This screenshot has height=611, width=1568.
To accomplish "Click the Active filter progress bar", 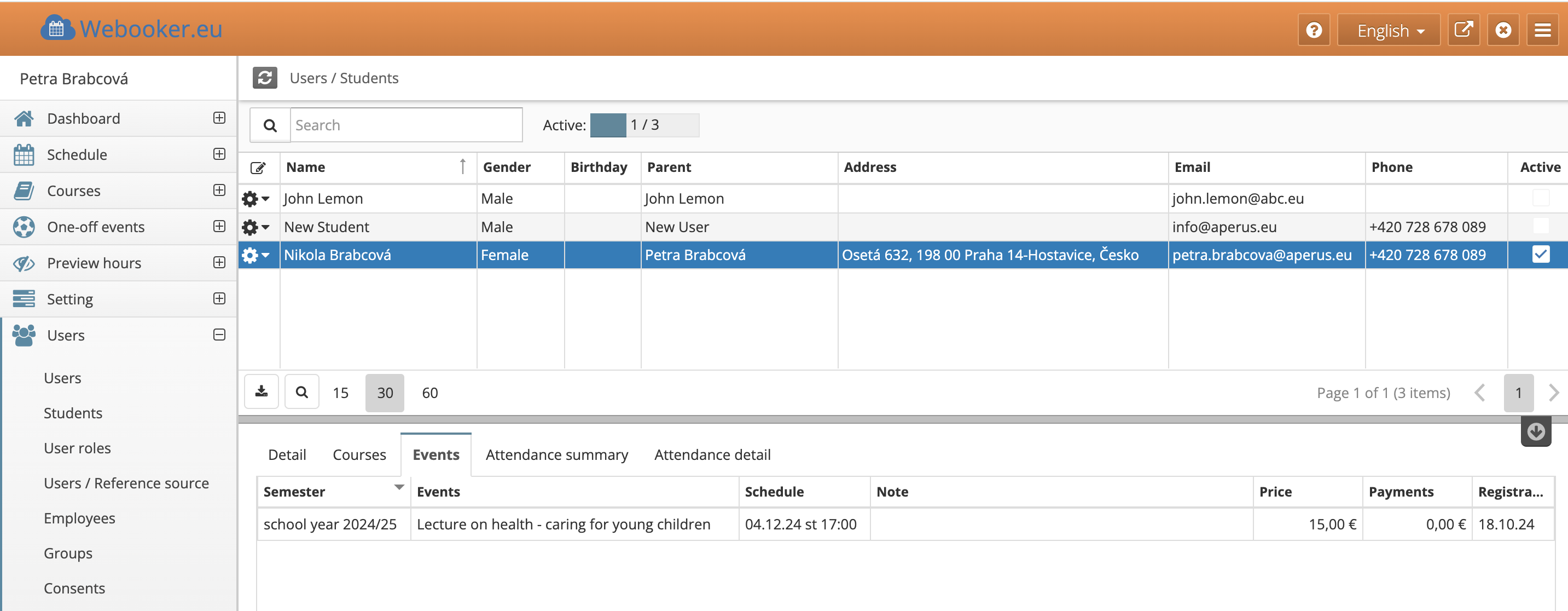I will coord(644,125).
